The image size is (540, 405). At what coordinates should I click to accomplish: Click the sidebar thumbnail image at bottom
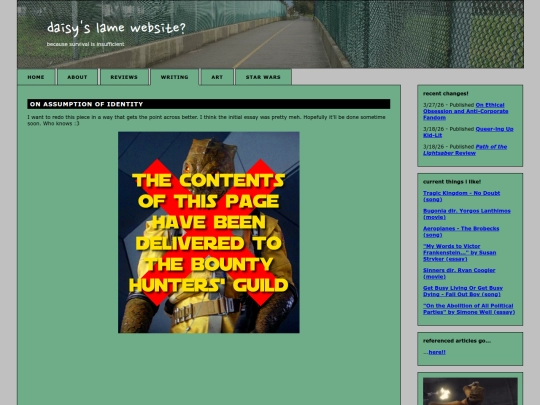470,391
